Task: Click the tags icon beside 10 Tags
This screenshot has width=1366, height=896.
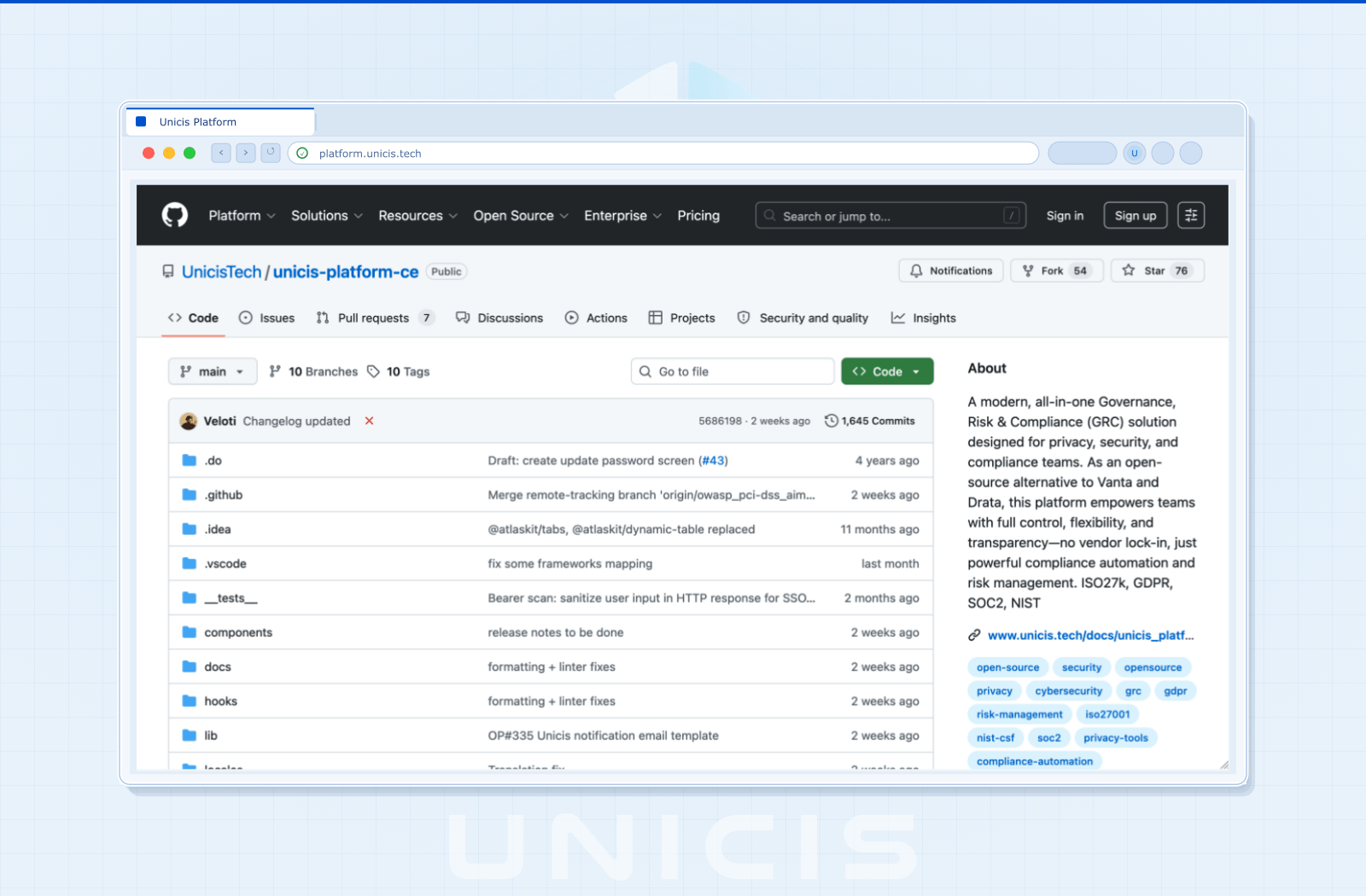Action: click(373, 371)
